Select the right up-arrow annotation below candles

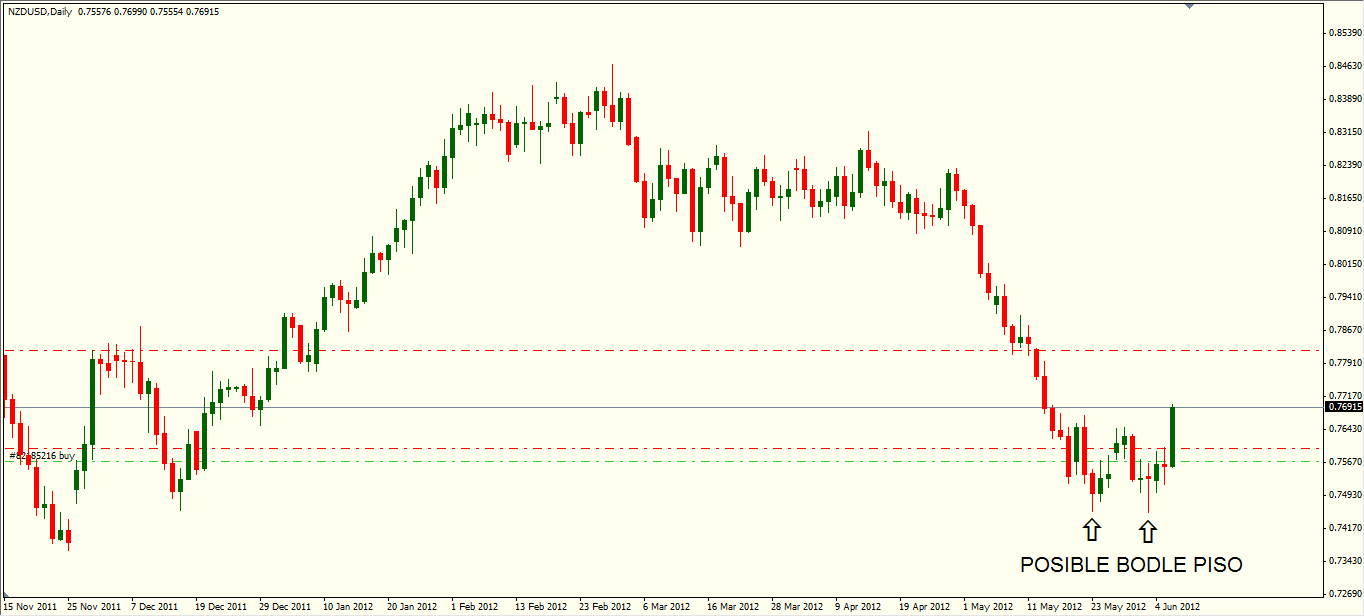click(x=1148, y=528)
